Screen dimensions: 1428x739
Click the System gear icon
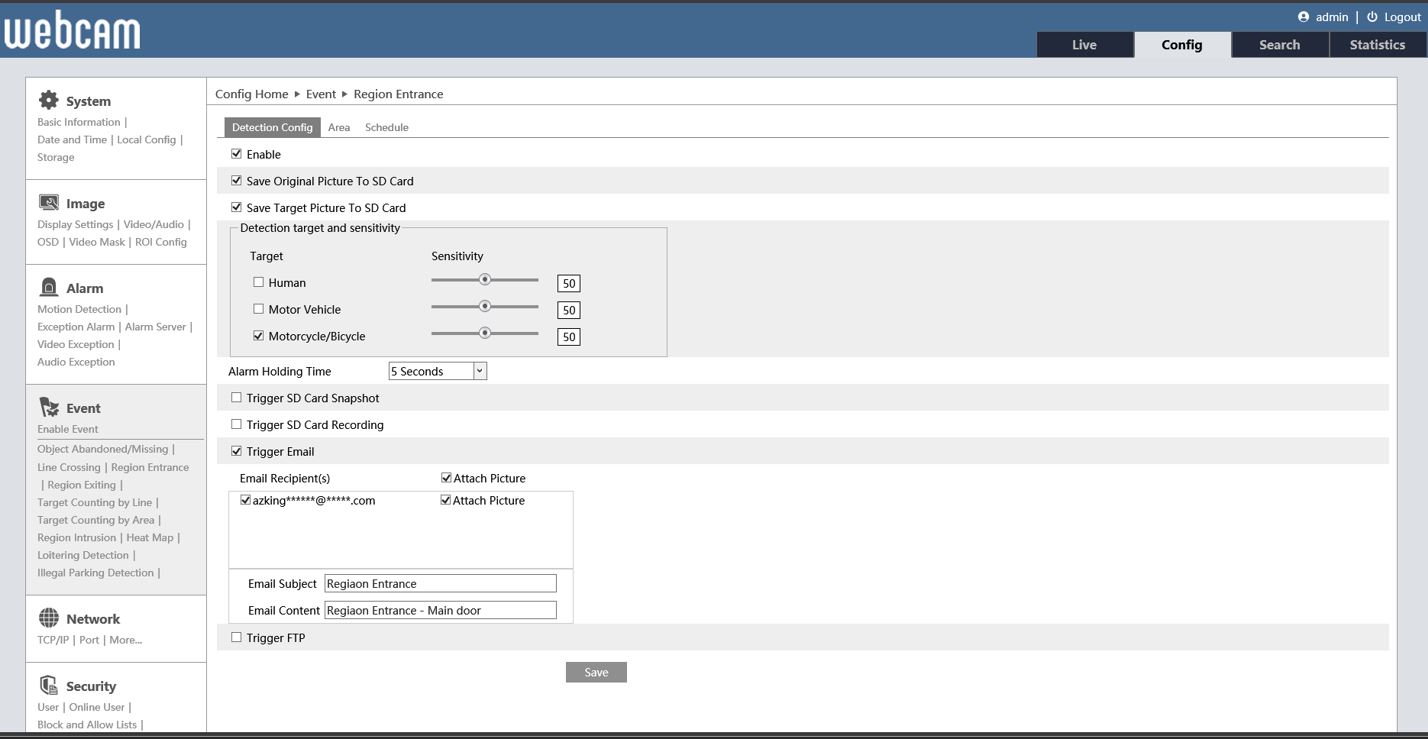click(x=48, y=100)
